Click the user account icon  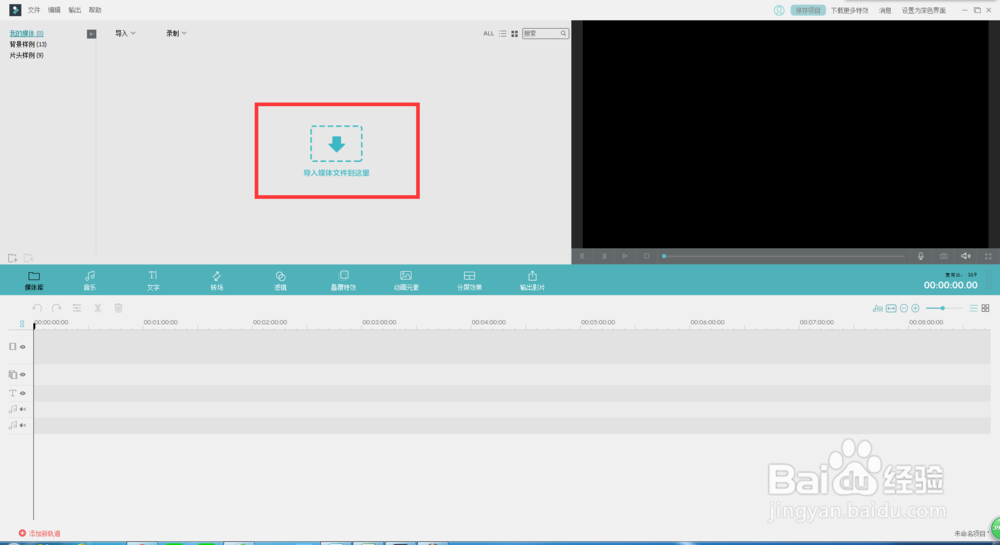click(x=779, y=10)
